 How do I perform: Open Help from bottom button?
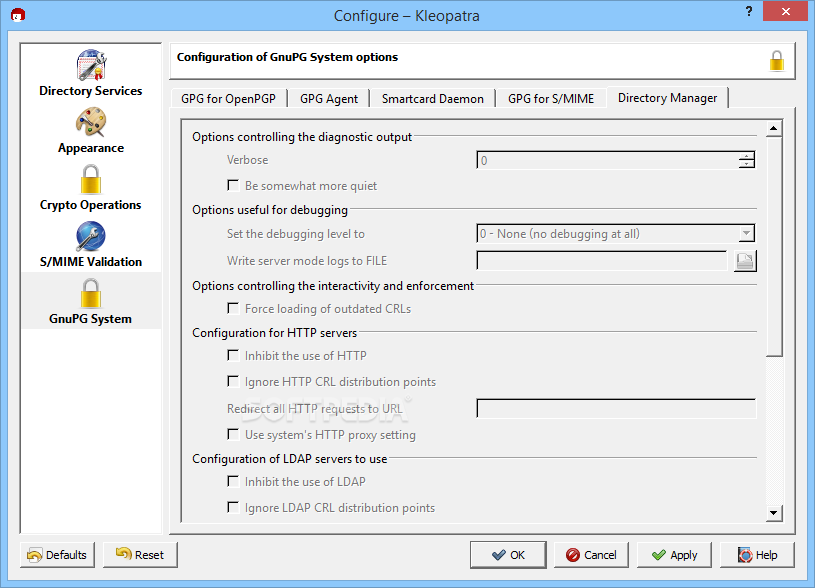point(757,555)
